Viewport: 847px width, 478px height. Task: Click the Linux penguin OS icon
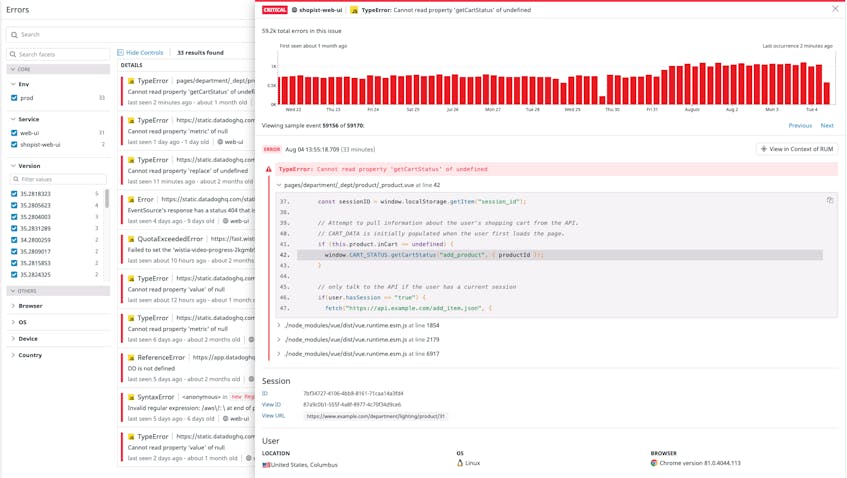460,463
